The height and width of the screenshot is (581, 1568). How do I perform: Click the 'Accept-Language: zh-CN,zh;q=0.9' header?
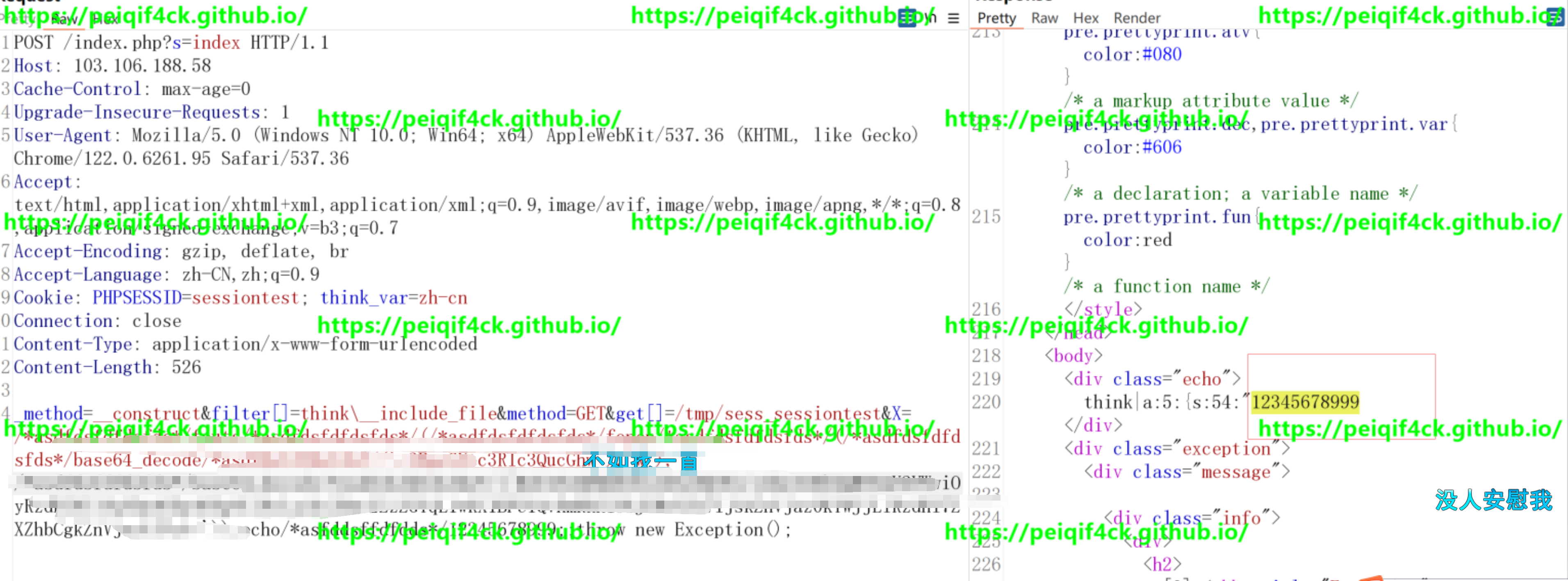point(166,274)
